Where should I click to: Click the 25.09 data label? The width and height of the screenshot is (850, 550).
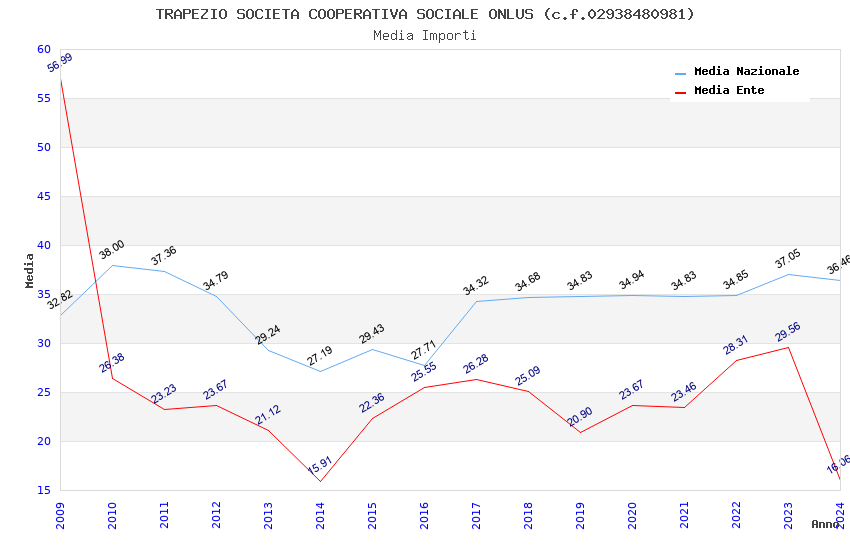point(528,376)
